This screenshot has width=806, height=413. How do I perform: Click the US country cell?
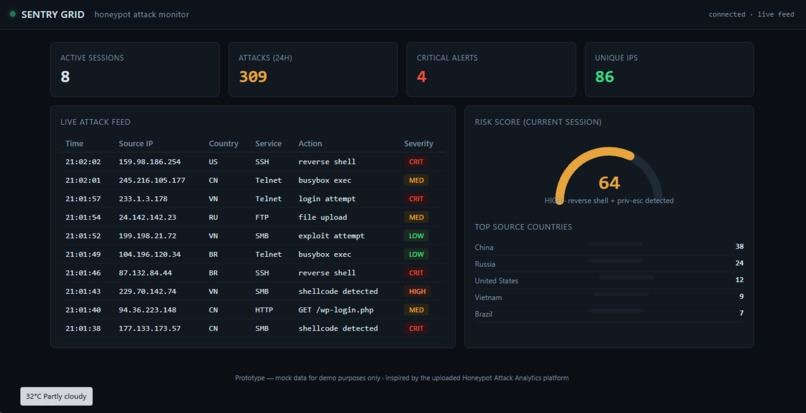click(213, 161)
